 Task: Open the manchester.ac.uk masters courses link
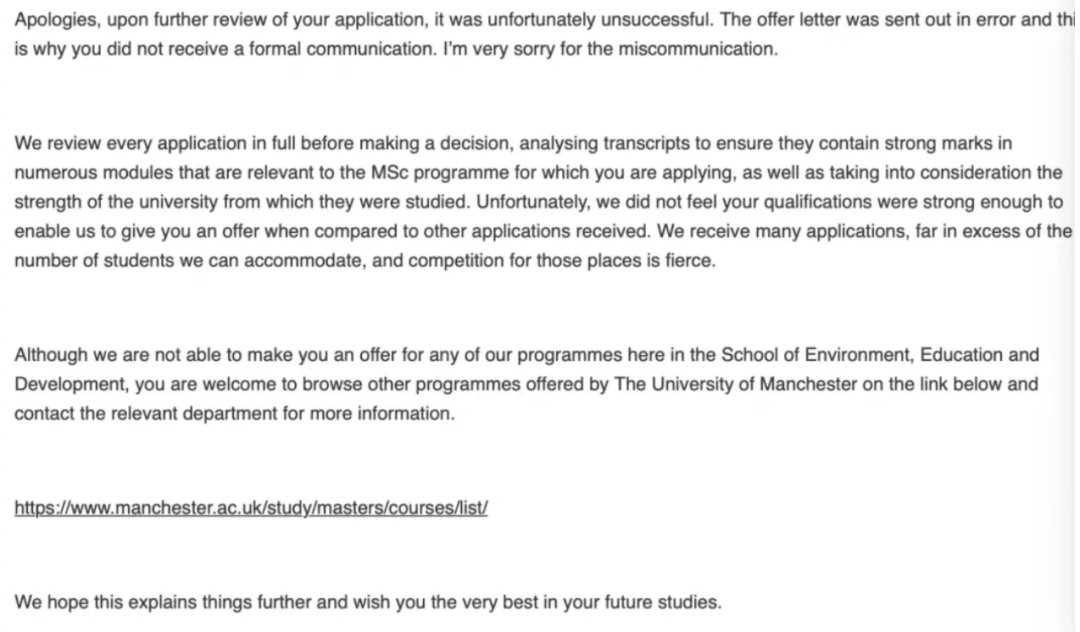pyautogui.click(x=250, y=508)
